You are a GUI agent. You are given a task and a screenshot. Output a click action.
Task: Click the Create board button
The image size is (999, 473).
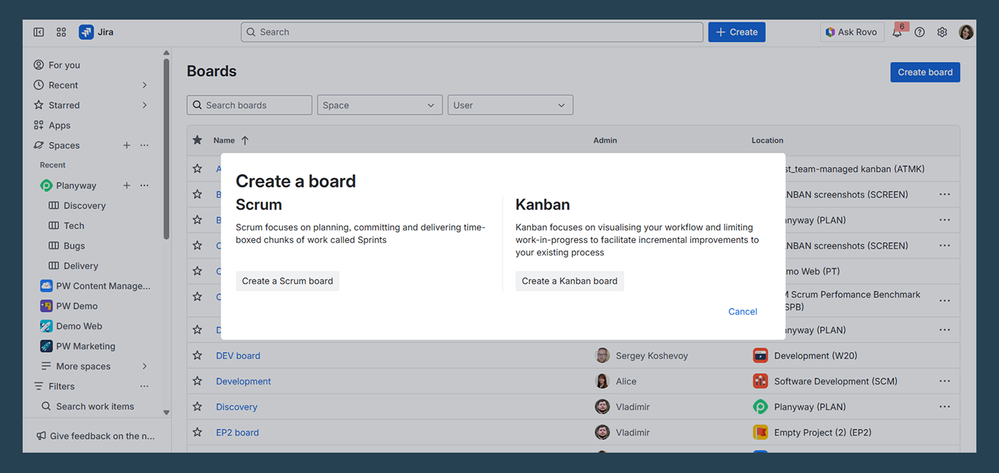pos(925,72)
